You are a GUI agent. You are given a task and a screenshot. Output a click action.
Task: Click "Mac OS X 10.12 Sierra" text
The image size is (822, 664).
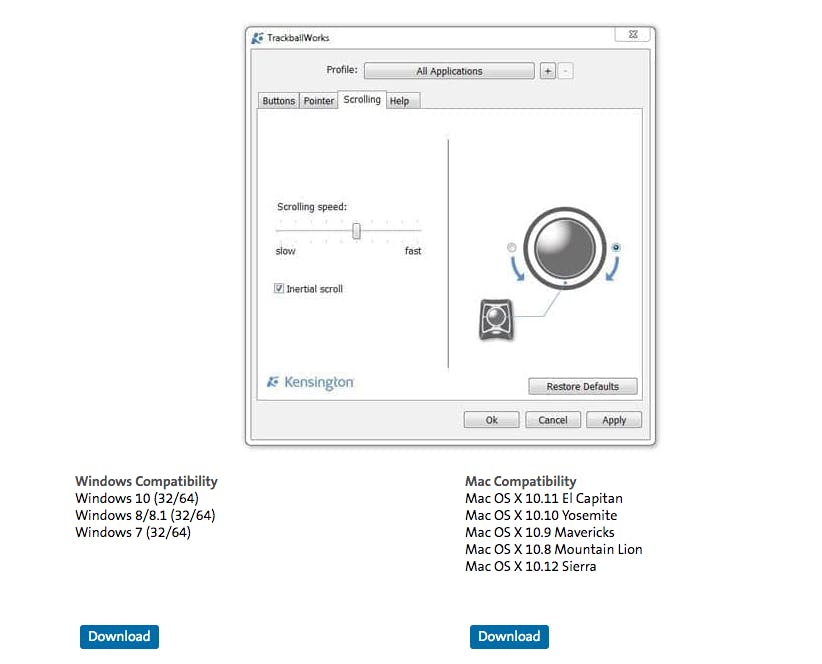[x=531, y=567]
